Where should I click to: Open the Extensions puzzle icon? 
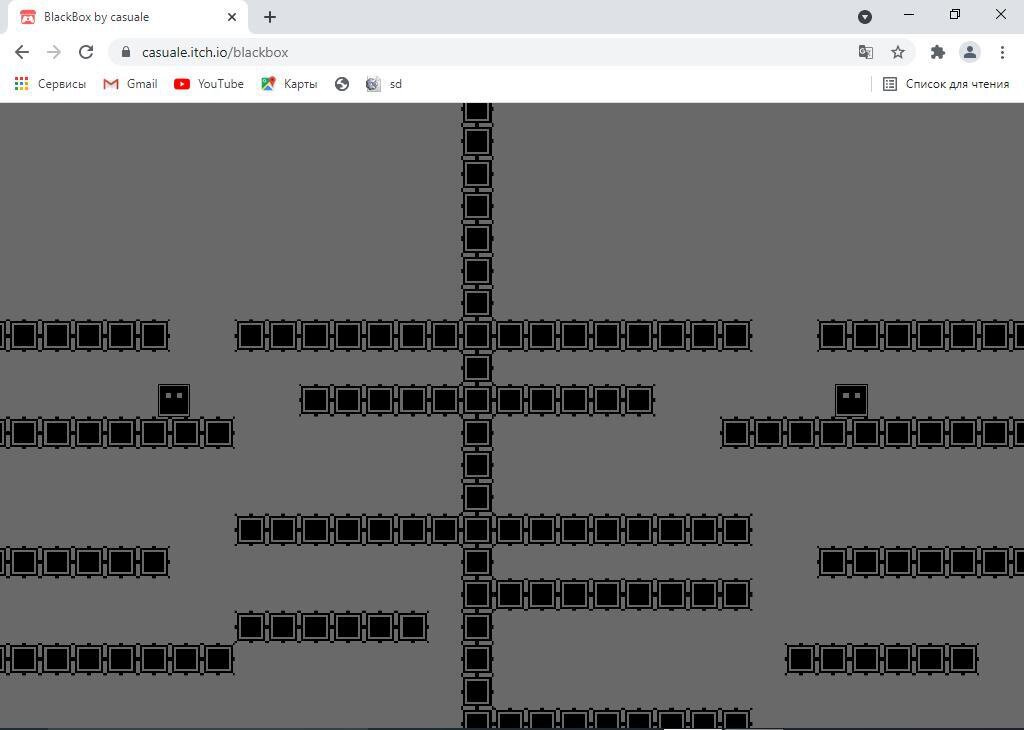click(938, 52)
